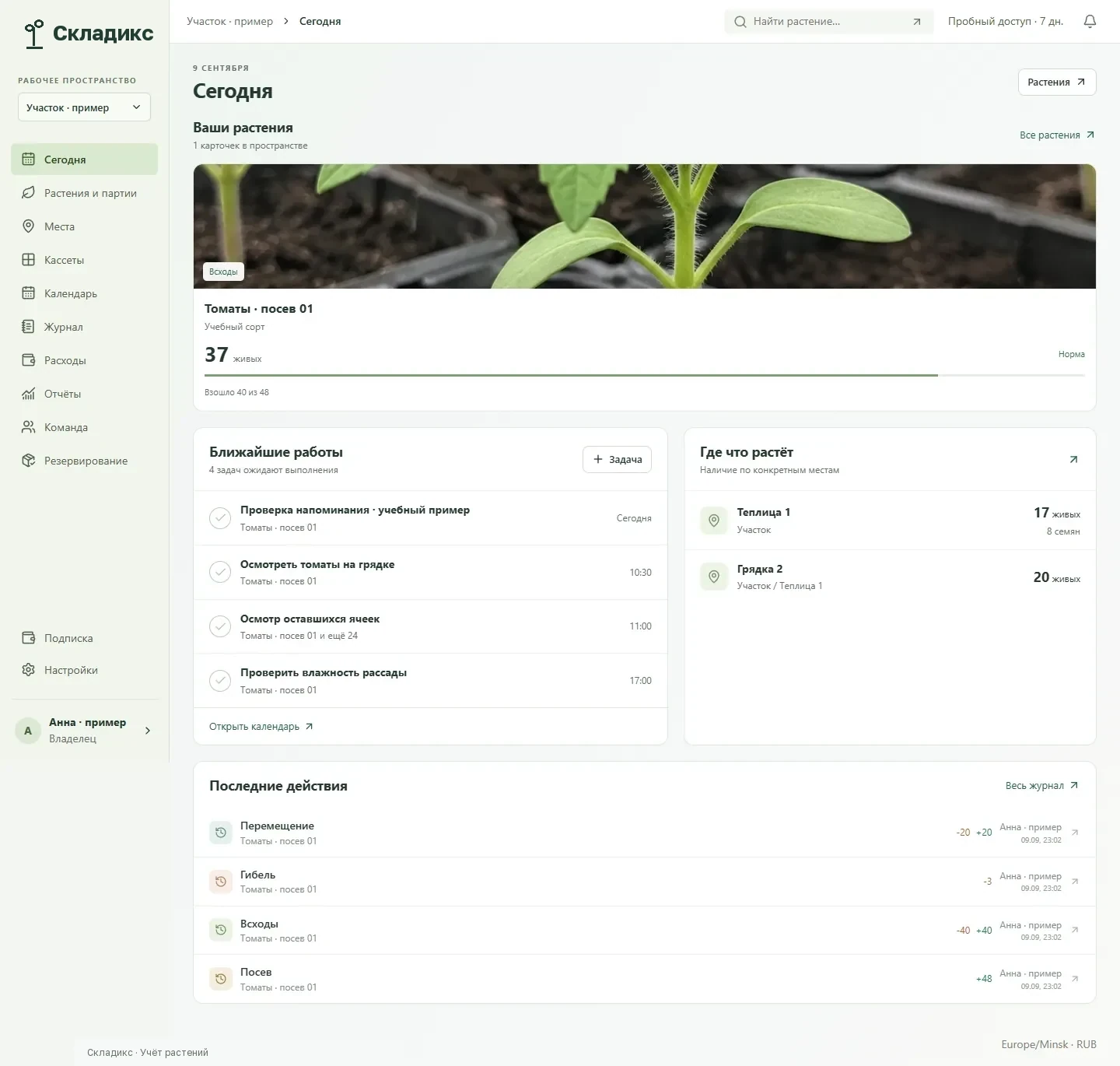1120x1066 pixels.
Task: Open the Подписка page
Action: click(84, 638)
